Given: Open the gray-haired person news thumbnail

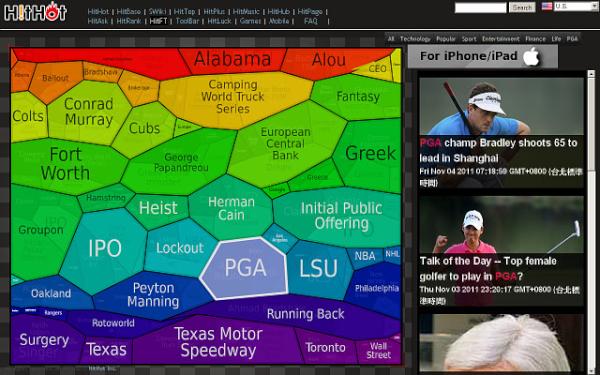Looking at the screenshot, I should pos(501,343).
